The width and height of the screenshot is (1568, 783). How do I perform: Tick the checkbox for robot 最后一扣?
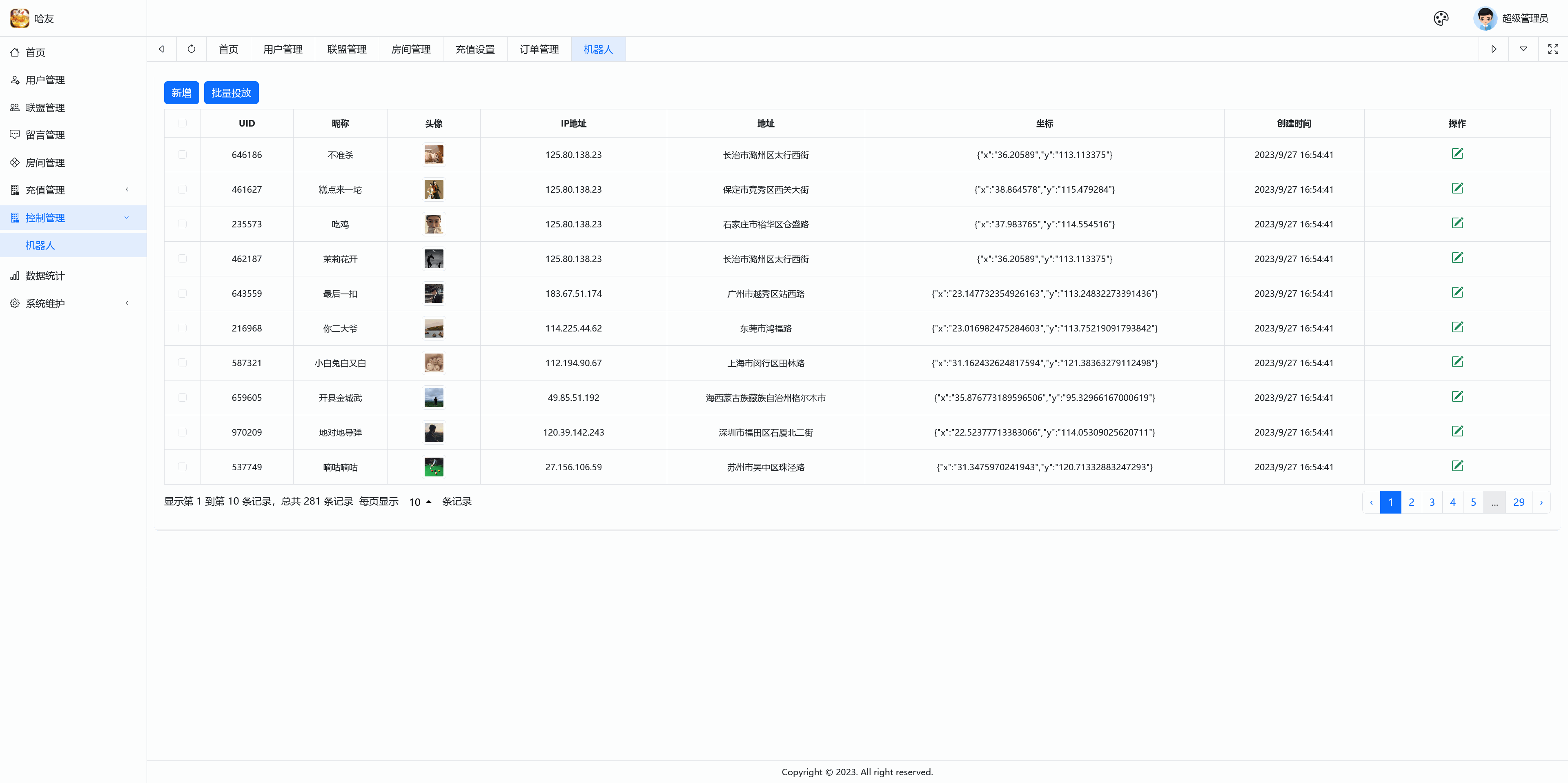pos(182,293)
